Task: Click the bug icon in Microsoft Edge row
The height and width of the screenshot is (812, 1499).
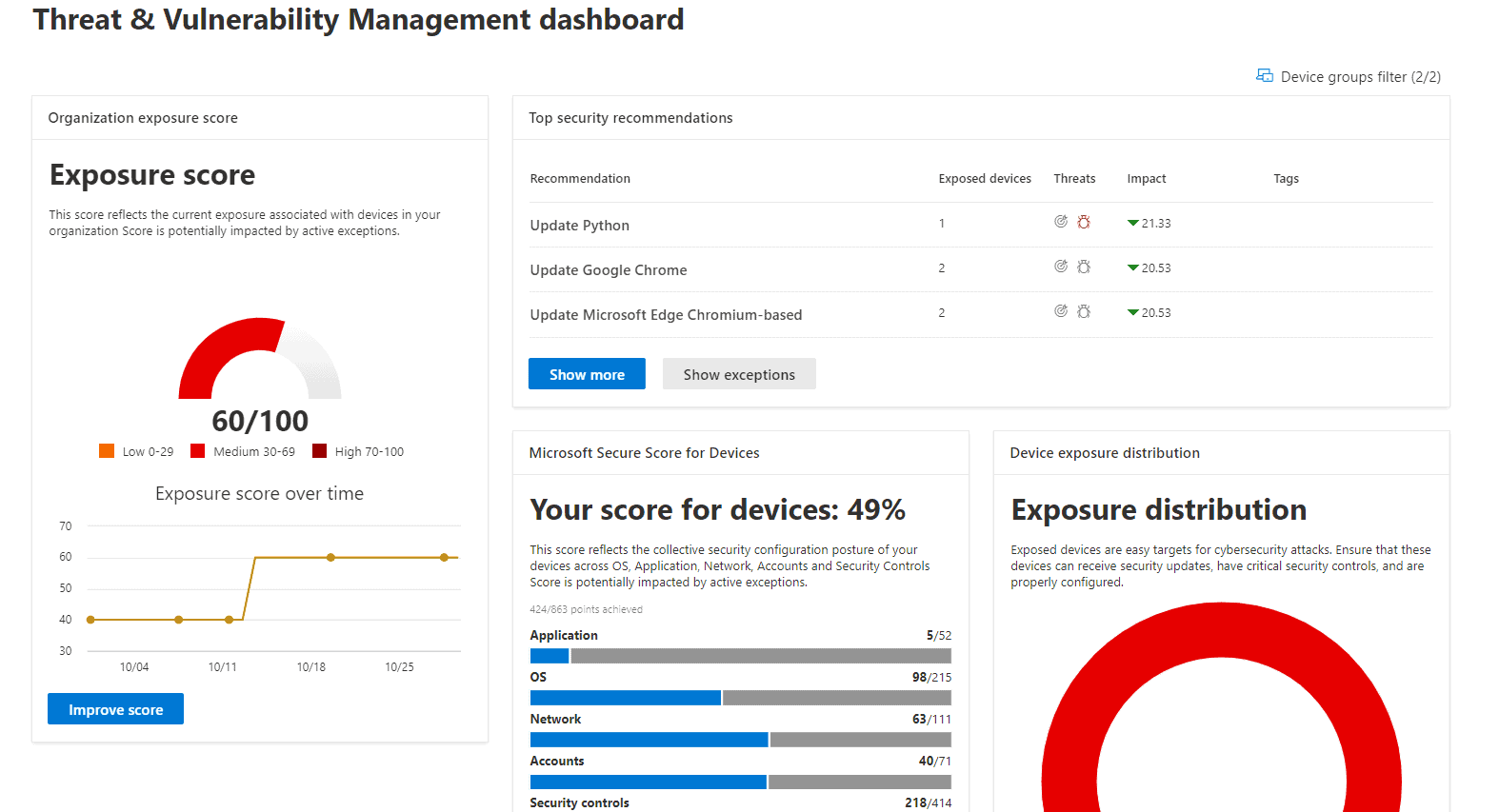Action: click(x=1084, y=311)
